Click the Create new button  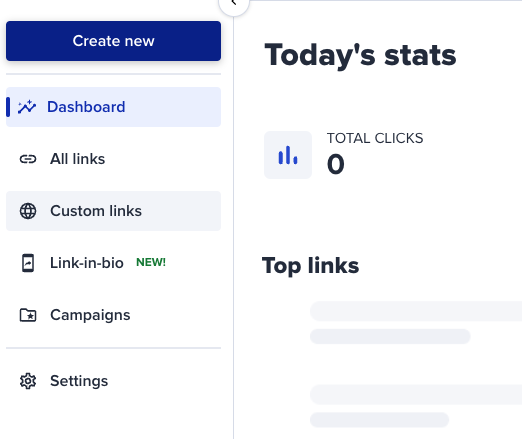(x=113, y=41)
